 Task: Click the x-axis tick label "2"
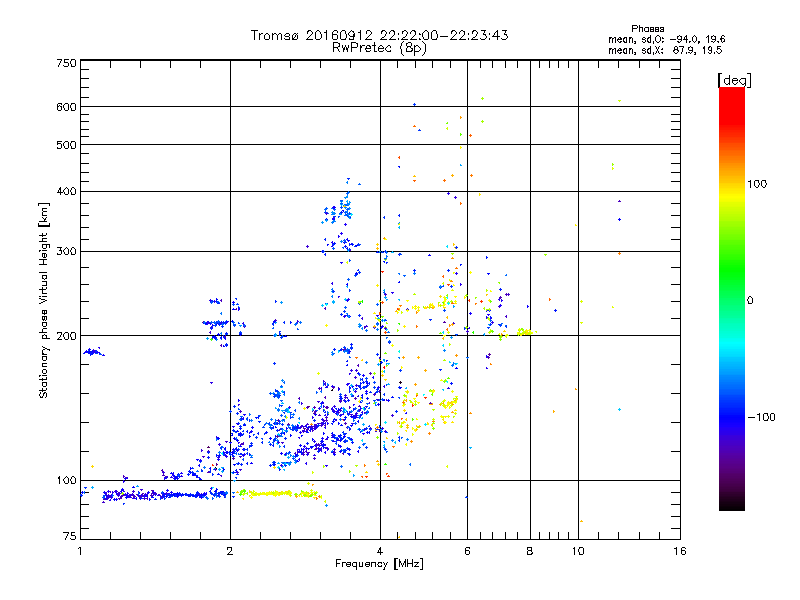pos(230,551)
